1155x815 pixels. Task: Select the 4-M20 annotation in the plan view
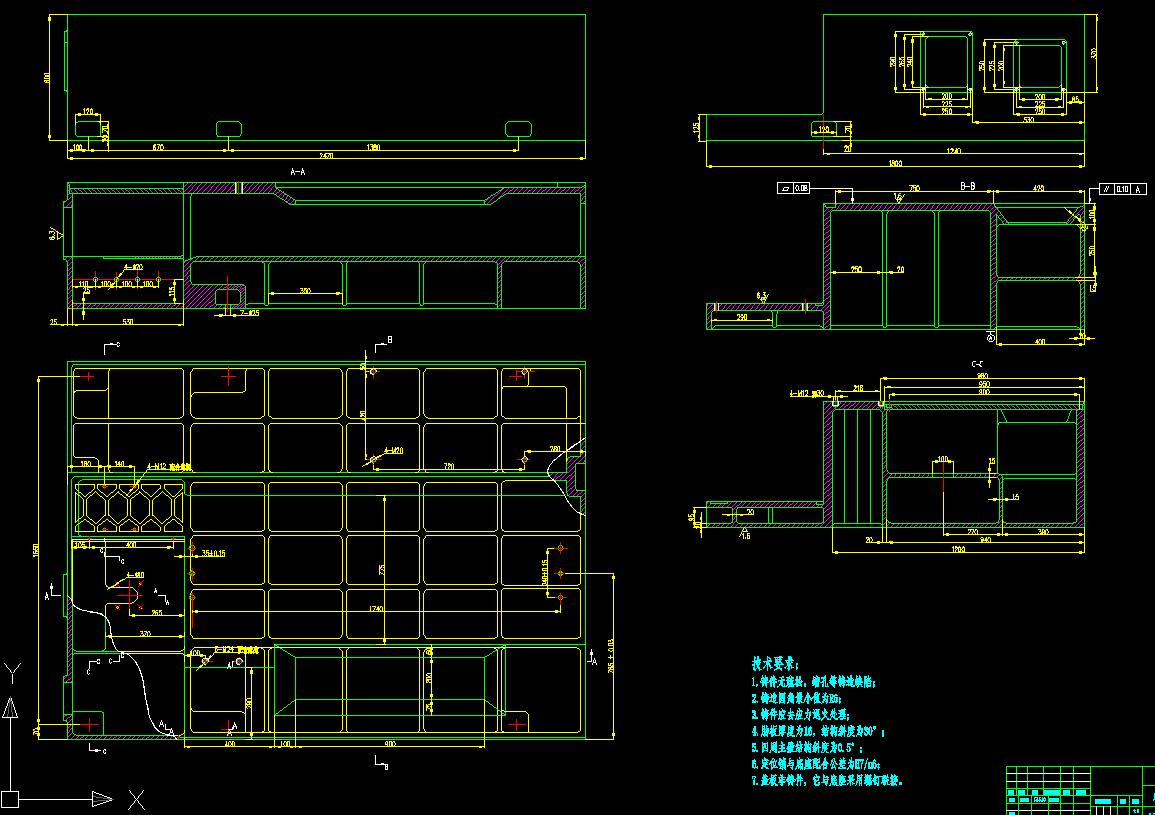pyautogui.click(x=393, y=450)
